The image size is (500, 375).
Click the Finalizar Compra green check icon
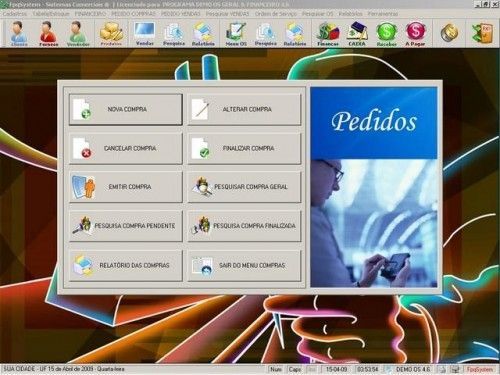(x=201, y=148)
